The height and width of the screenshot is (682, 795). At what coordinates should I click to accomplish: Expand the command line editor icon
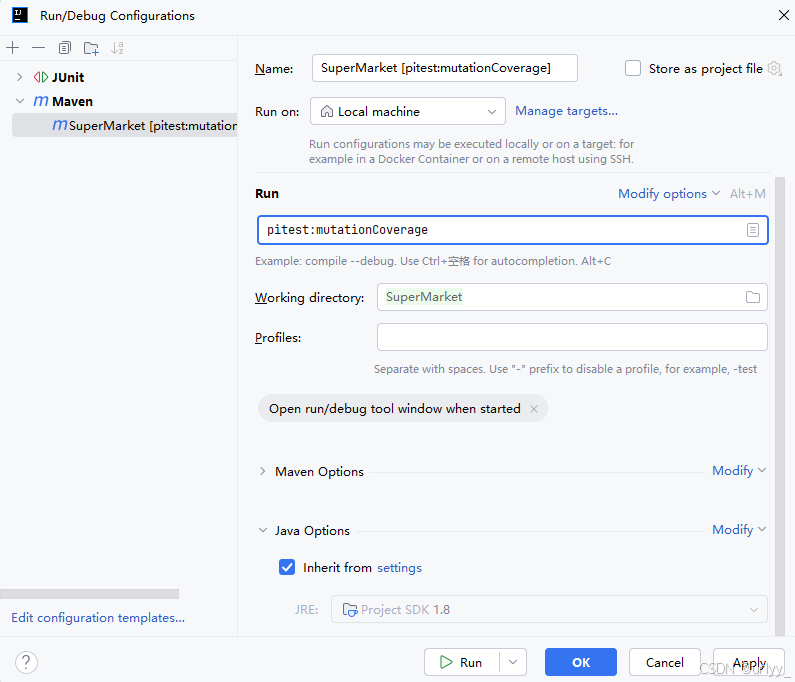(753, 230)
